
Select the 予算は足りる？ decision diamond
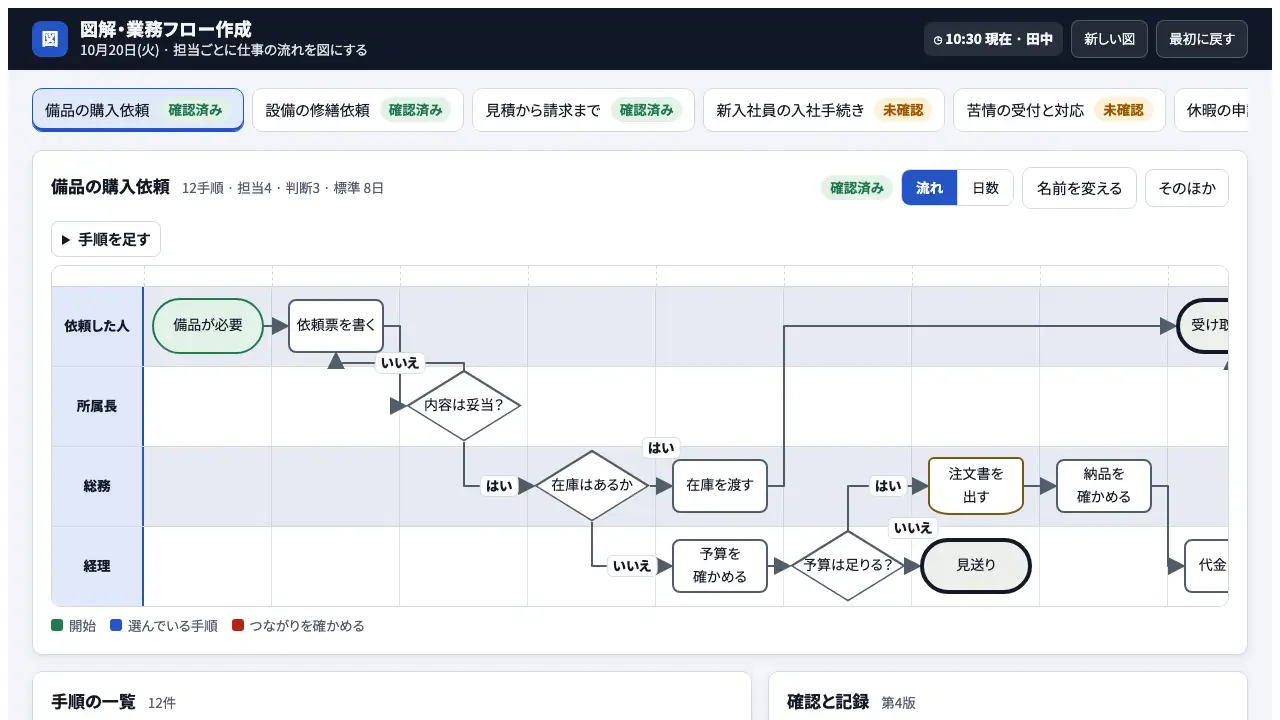click(x=848, y=566)
